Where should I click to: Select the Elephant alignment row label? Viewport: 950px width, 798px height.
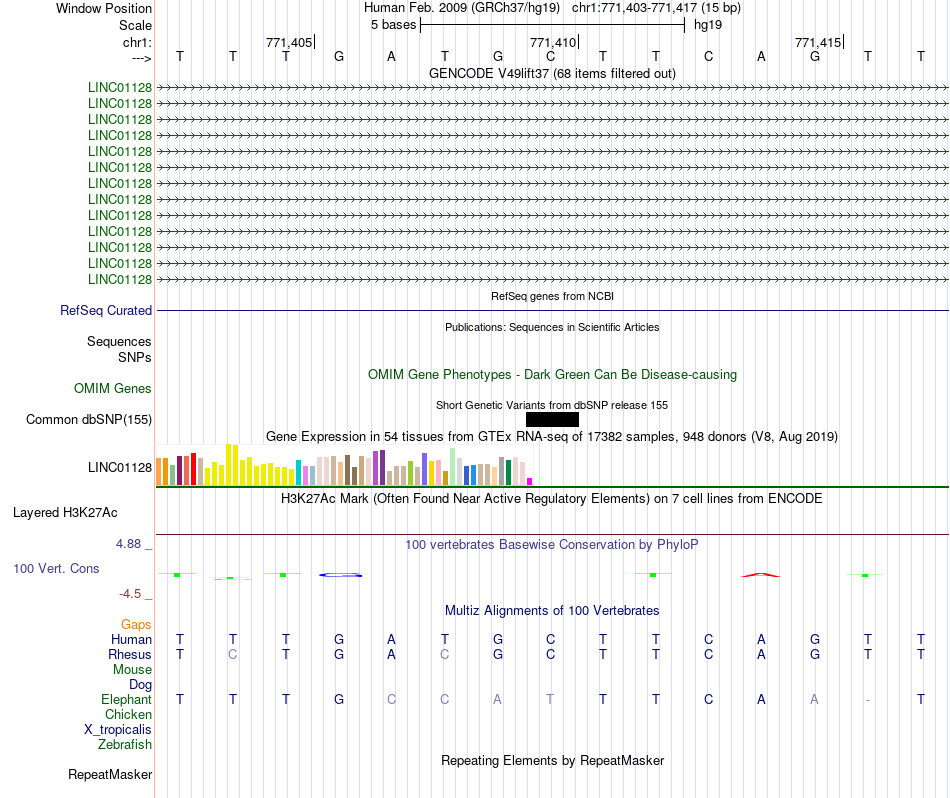pyautogui.click(x=126, y=700)
